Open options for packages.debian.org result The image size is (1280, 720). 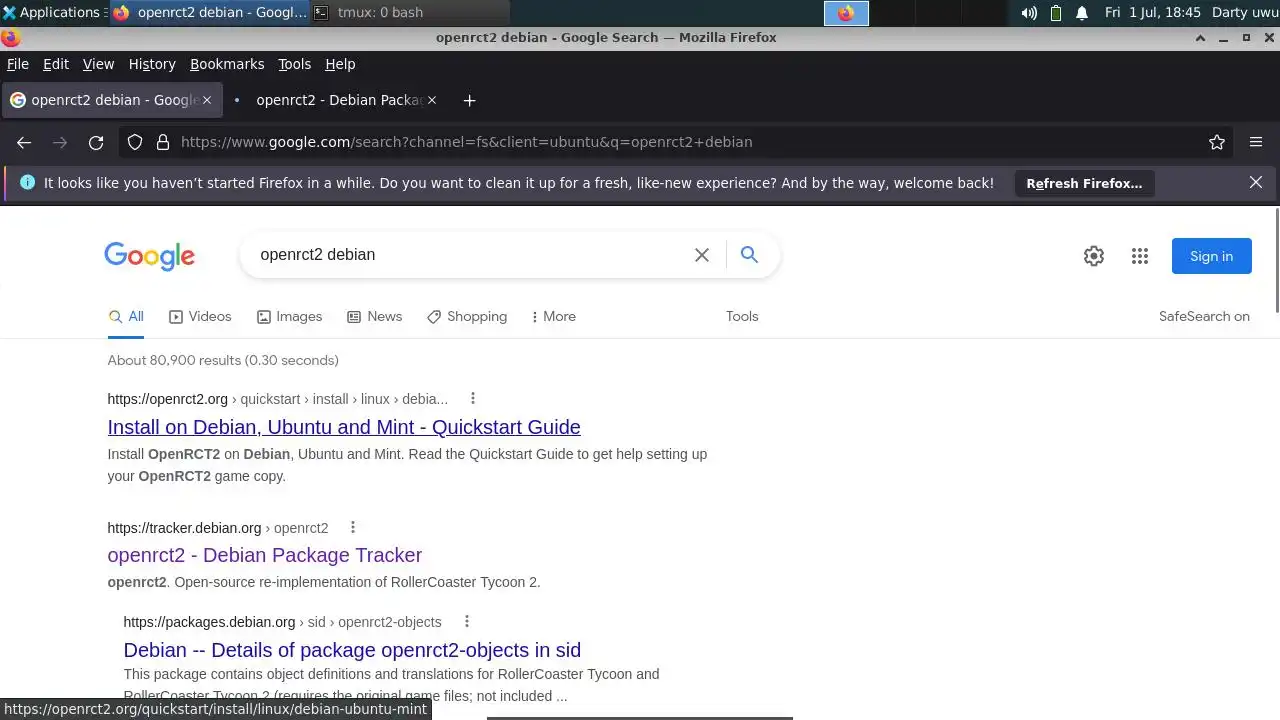coord(466,621)
